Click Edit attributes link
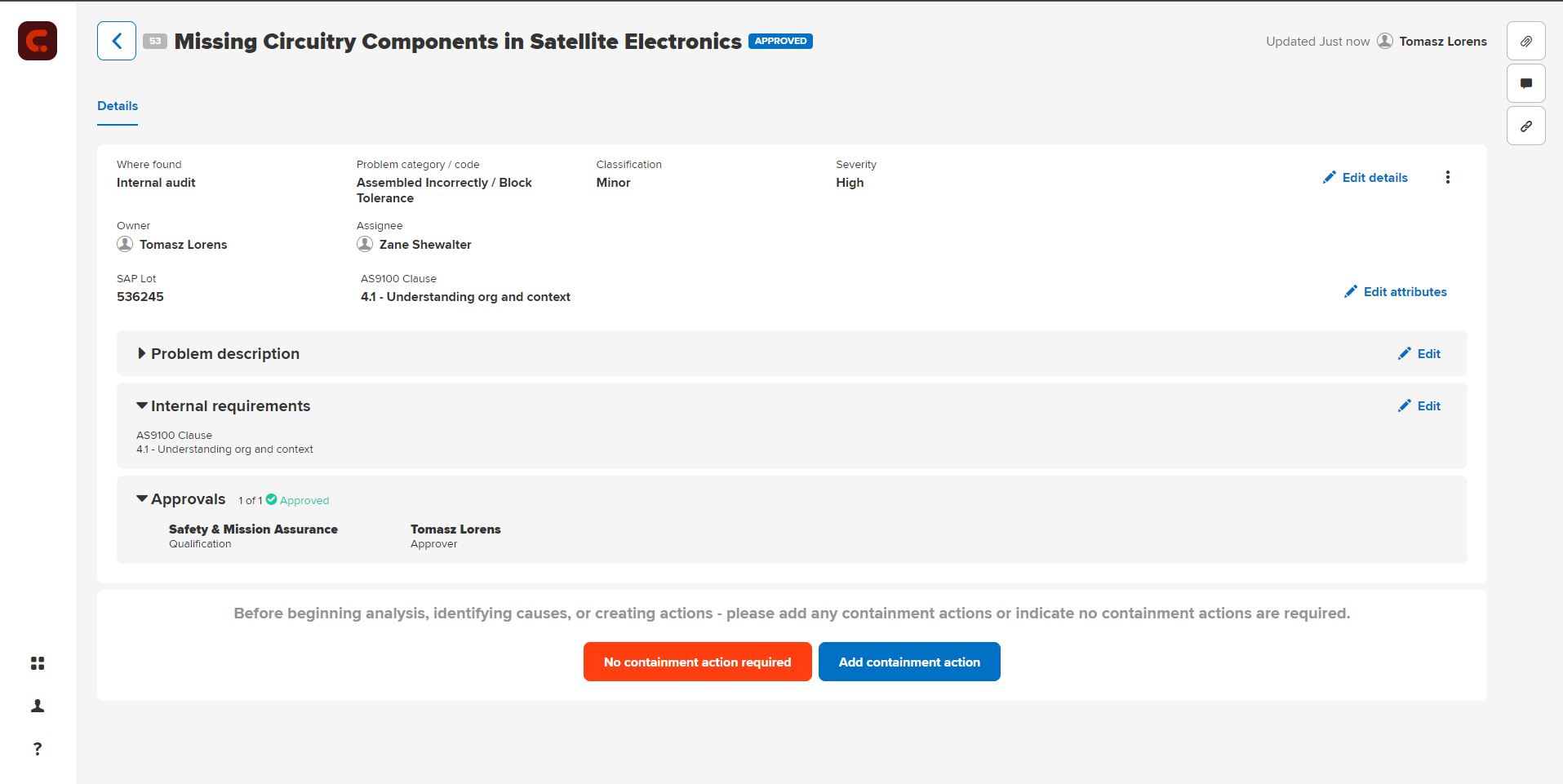This screenshot has width=1563, height=784. click(1396, 291)
